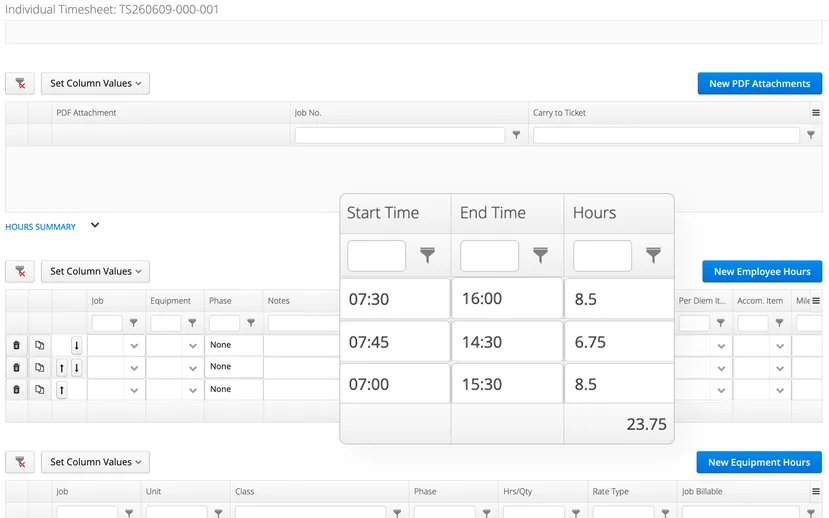The image size is (829, 518).
Task: Clear filters above PDF Attachment grid
Action: [20, 84]
